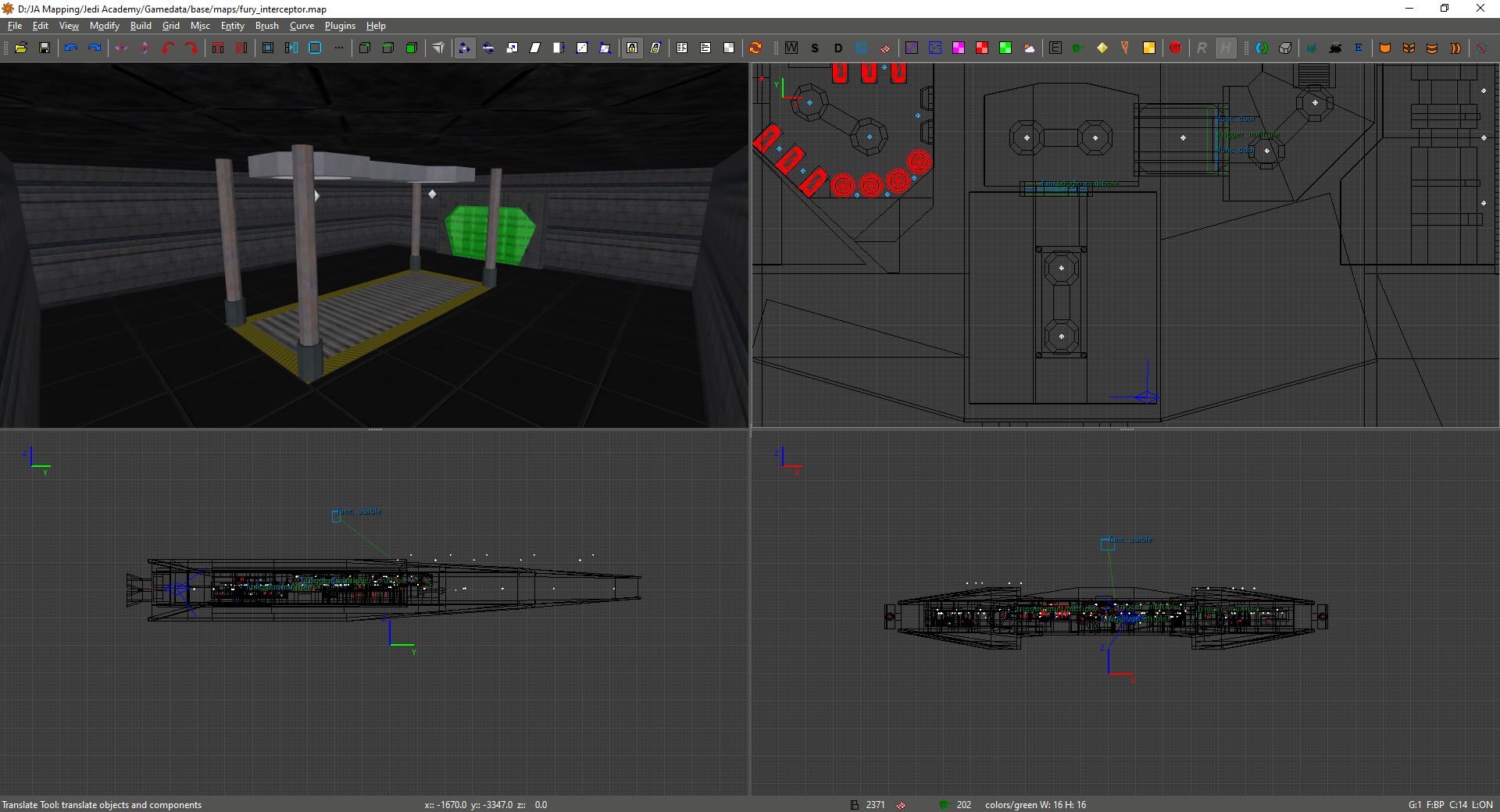Open the Plugins menu

coord(340,26)
